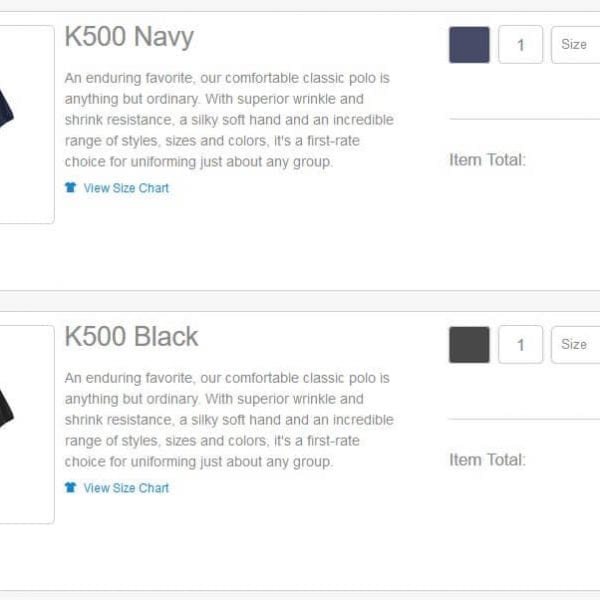The width and height of the screenshot is (600, 600).
Task: Open View Size Chart for K500 Navy
Action: click(x=126, y=188)
